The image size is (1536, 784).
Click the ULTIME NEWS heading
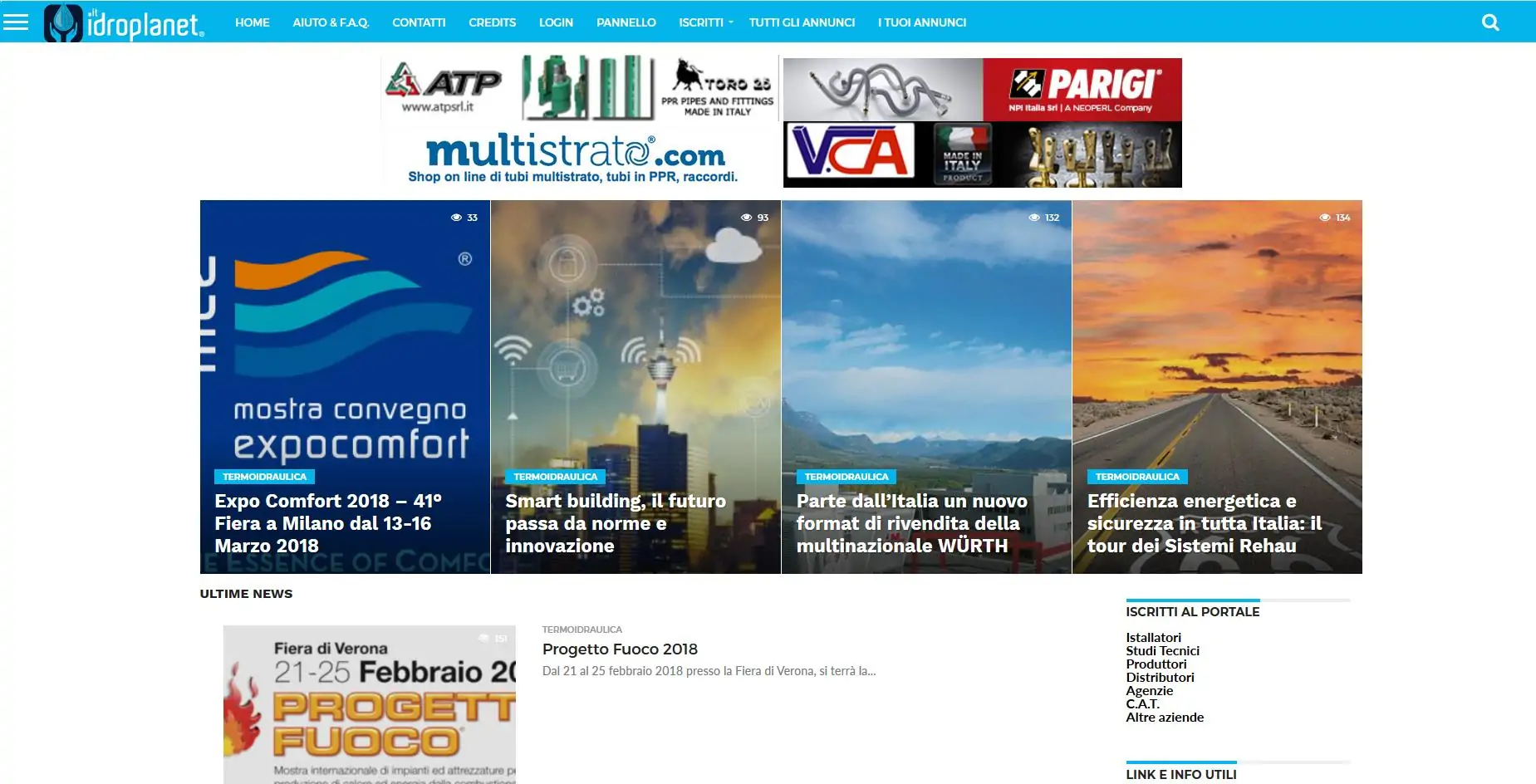pyautogui.click(x=246, y=594)
